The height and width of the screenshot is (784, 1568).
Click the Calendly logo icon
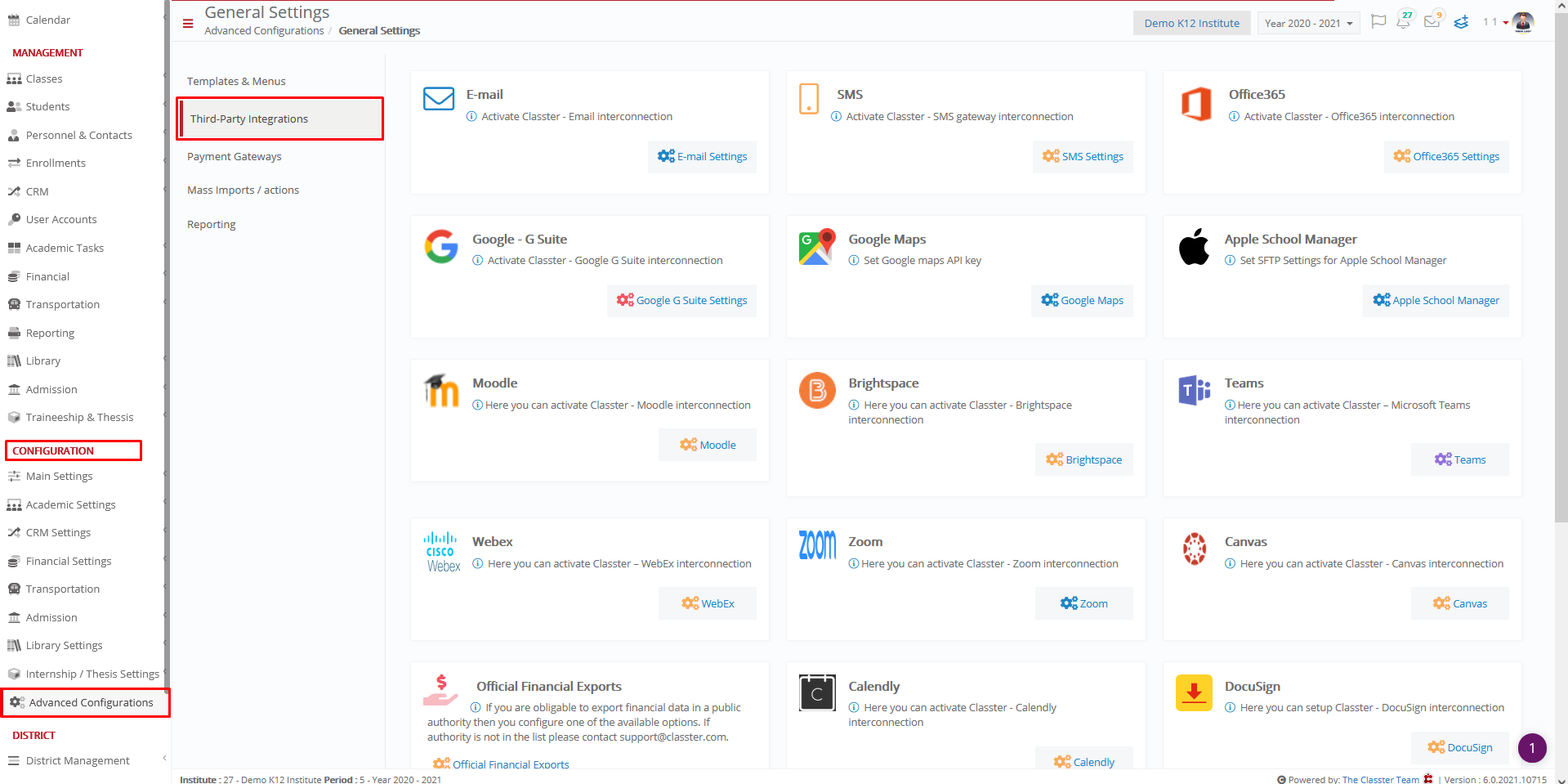click(x=817, y=693)
